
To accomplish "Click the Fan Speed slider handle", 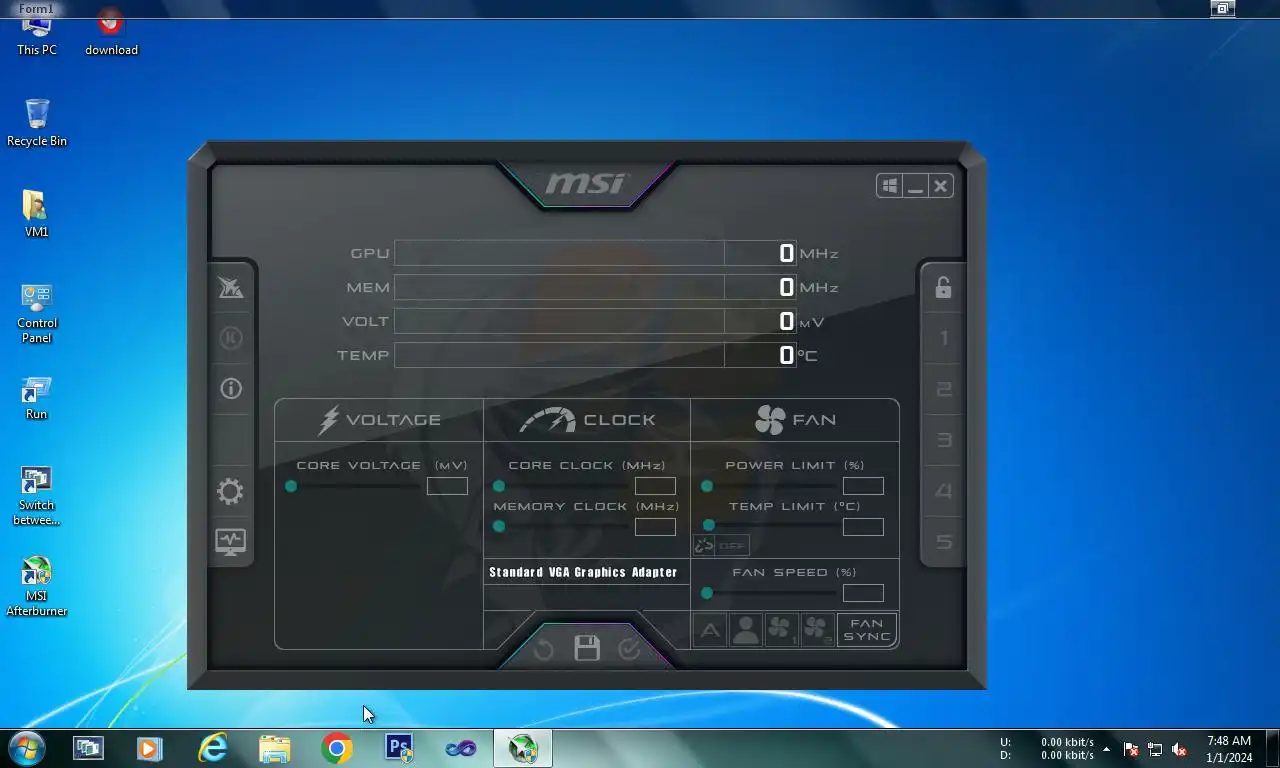I will (707, 593).
